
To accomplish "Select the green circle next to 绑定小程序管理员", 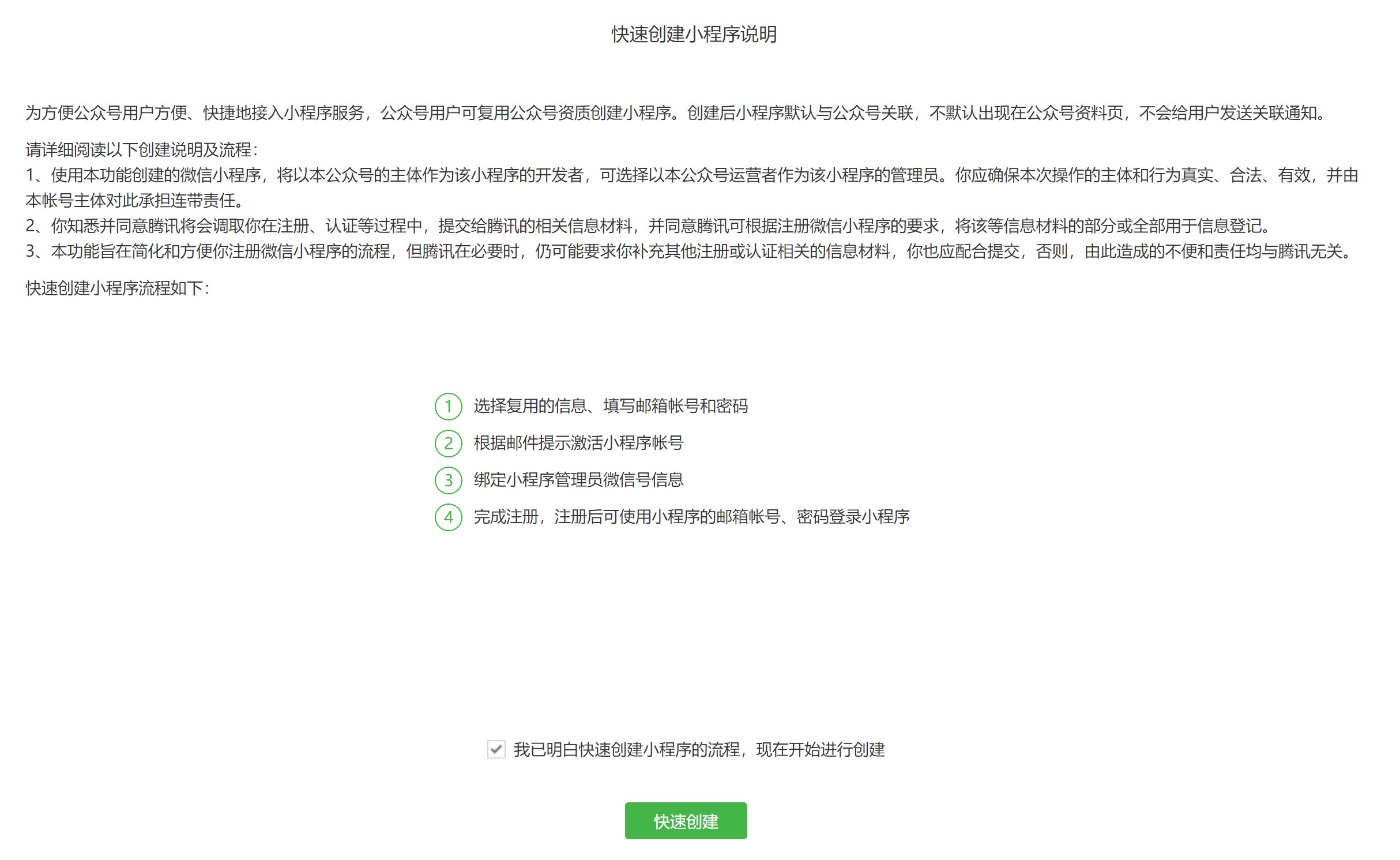I will point(449,480).
